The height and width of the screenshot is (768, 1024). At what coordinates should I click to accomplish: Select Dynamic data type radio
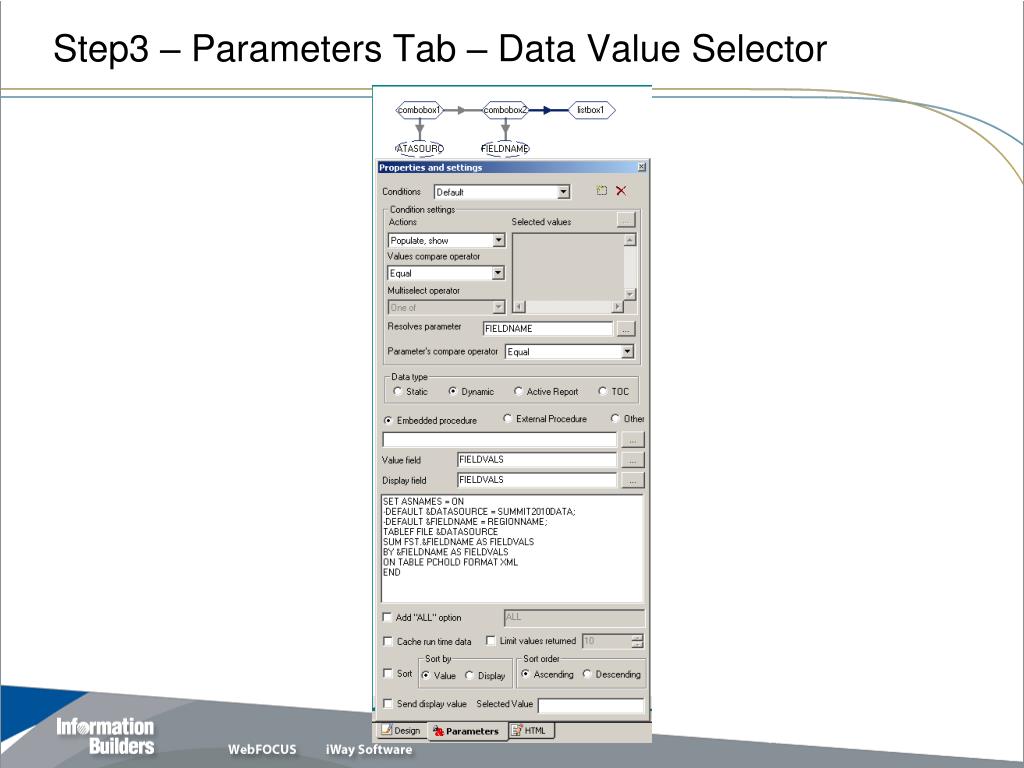point(453,391)
